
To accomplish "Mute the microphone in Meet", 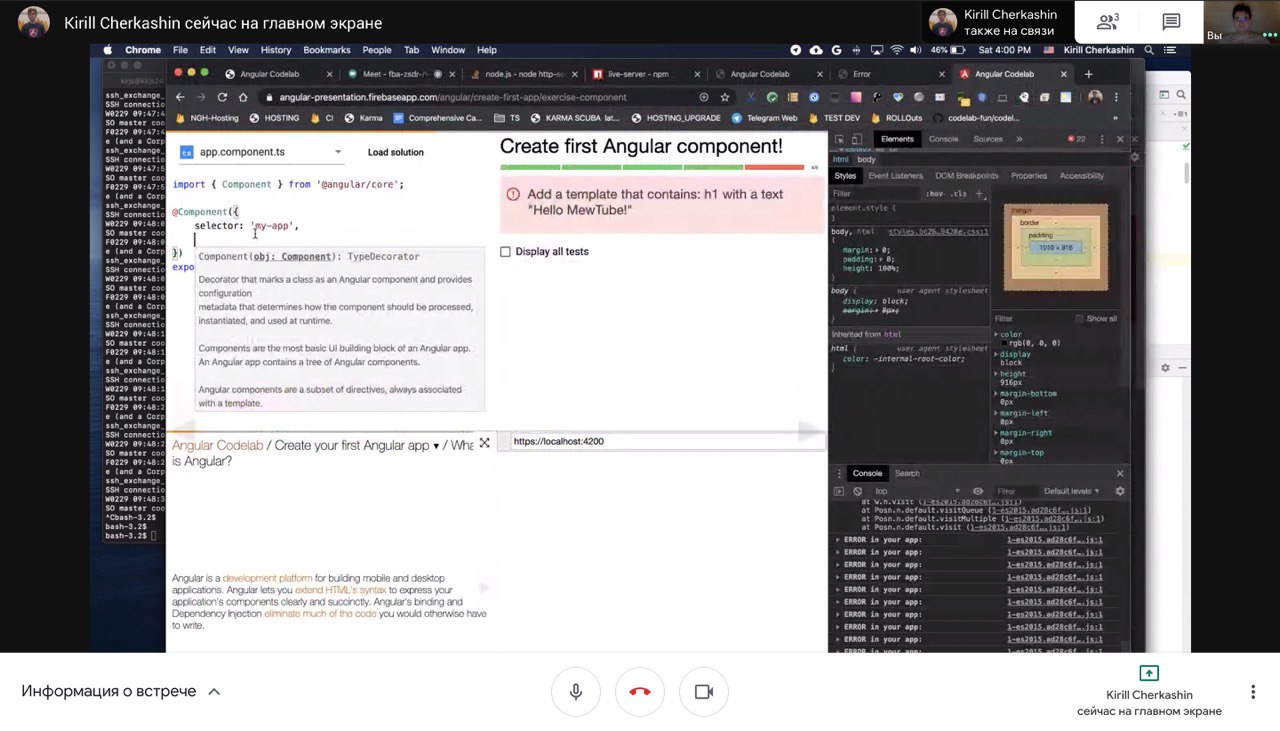I will pyautogui.click(x=576, y=692).
